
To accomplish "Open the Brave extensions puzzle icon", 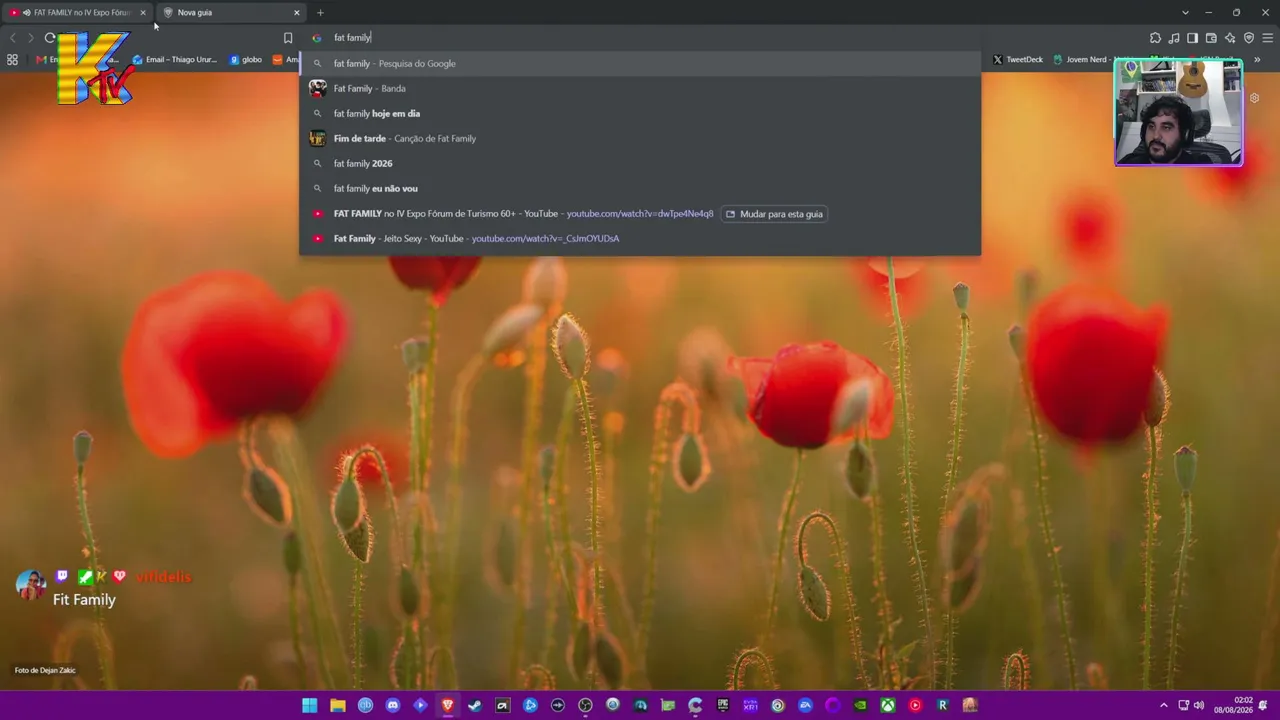I will point(1155,38).
